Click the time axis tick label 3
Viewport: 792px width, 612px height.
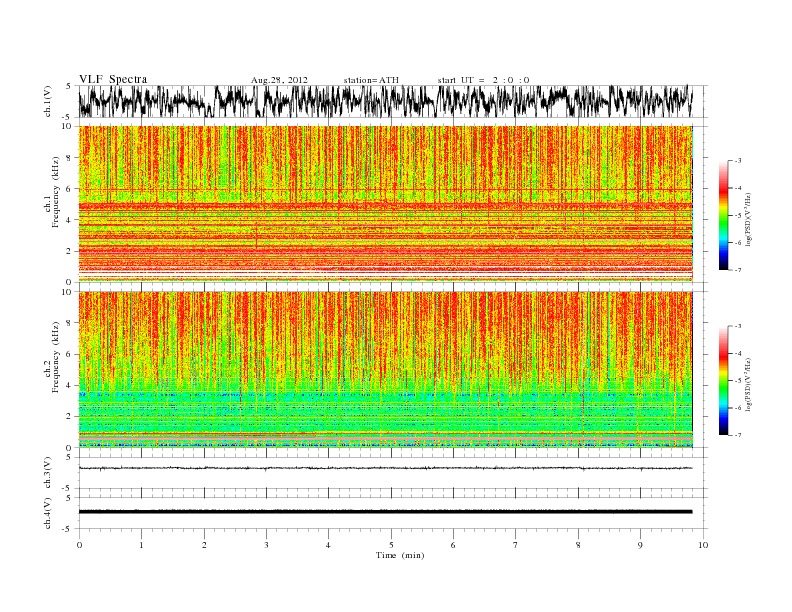coord(266,545)
